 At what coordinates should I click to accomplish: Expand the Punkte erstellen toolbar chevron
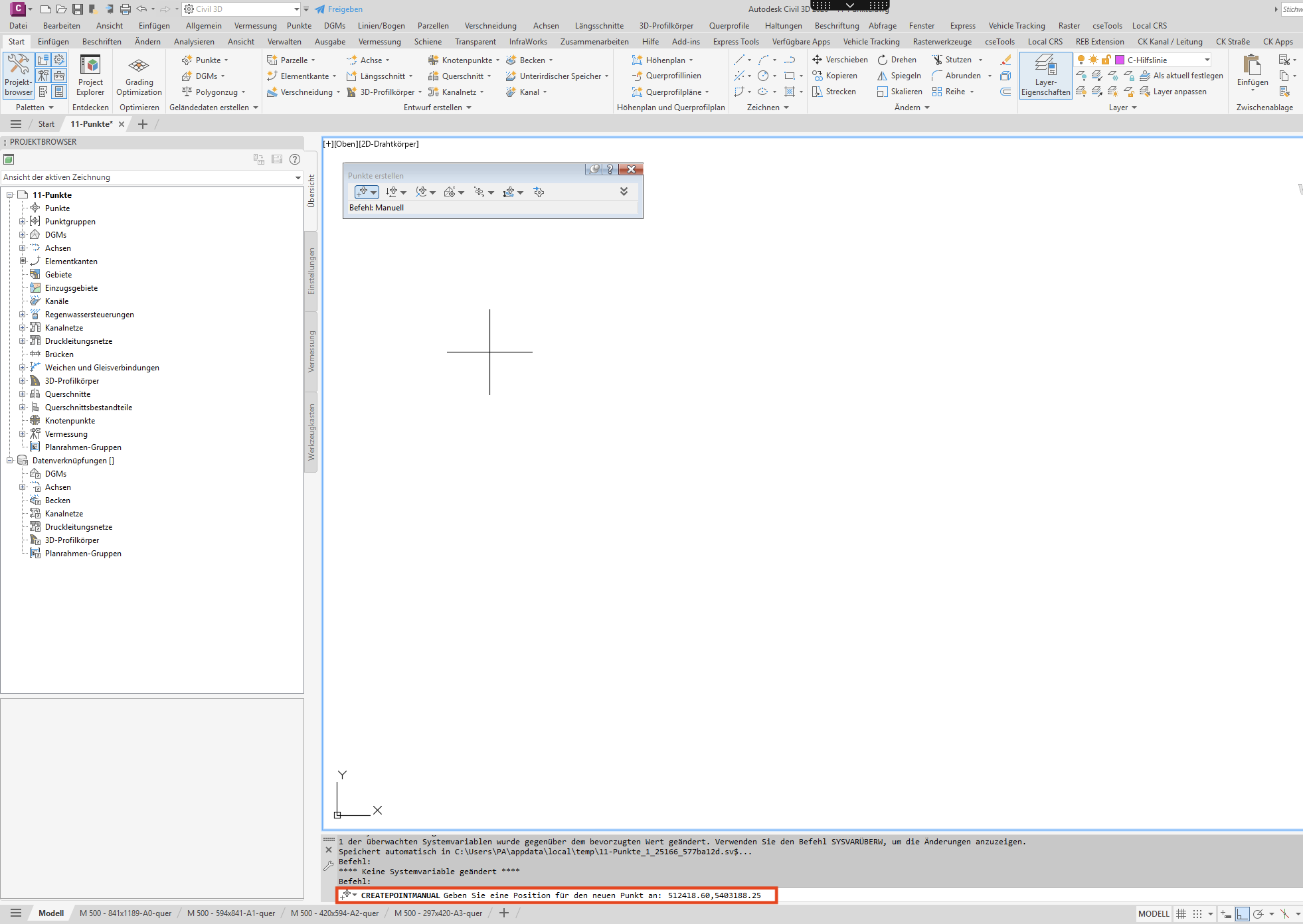tap(624, 192)
